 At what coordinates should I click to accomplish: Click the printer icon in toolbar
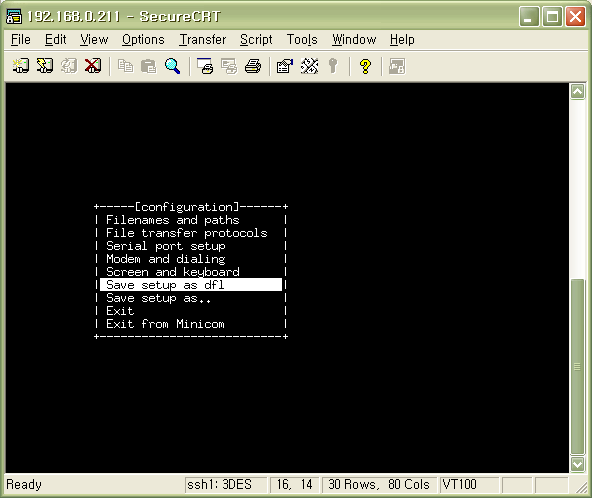pos(253,66)
